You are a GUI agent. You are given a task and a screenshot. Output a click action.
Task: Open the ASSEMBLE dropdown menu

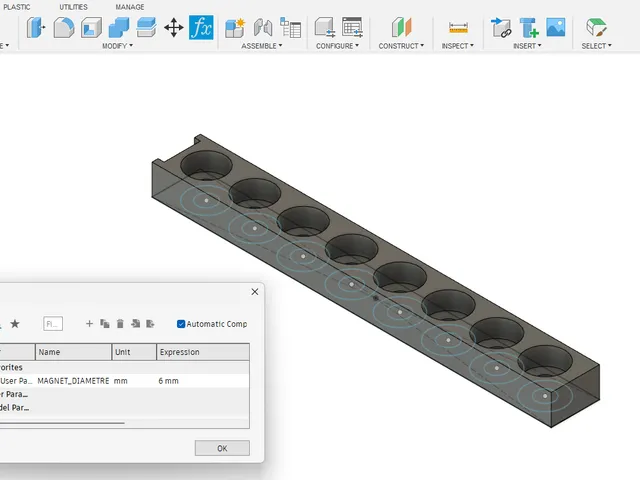tap(262, 46)
